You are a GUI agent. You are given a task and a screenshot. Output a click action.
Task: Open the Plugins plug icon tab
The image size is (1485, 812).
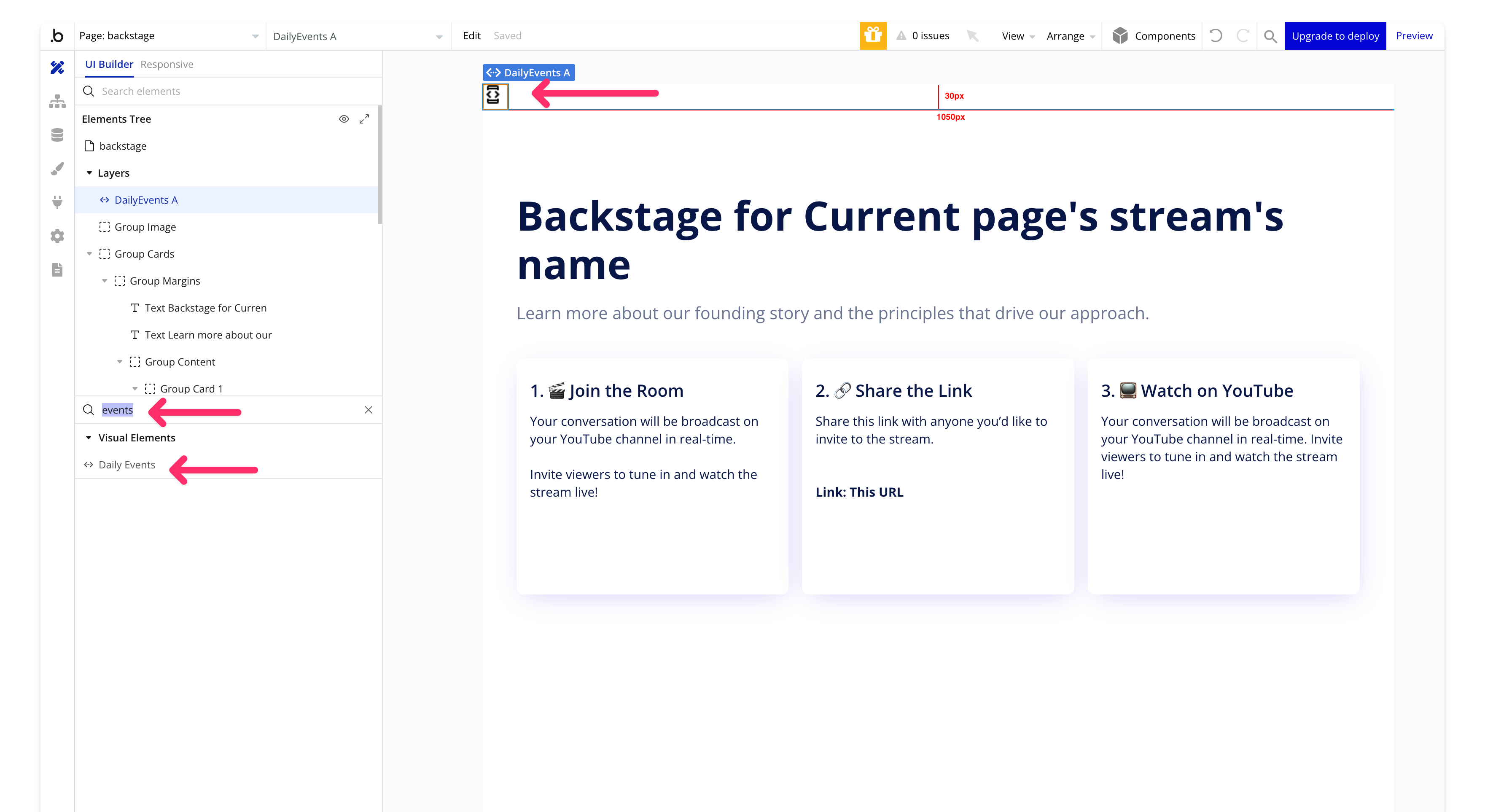tap(57, 202)
